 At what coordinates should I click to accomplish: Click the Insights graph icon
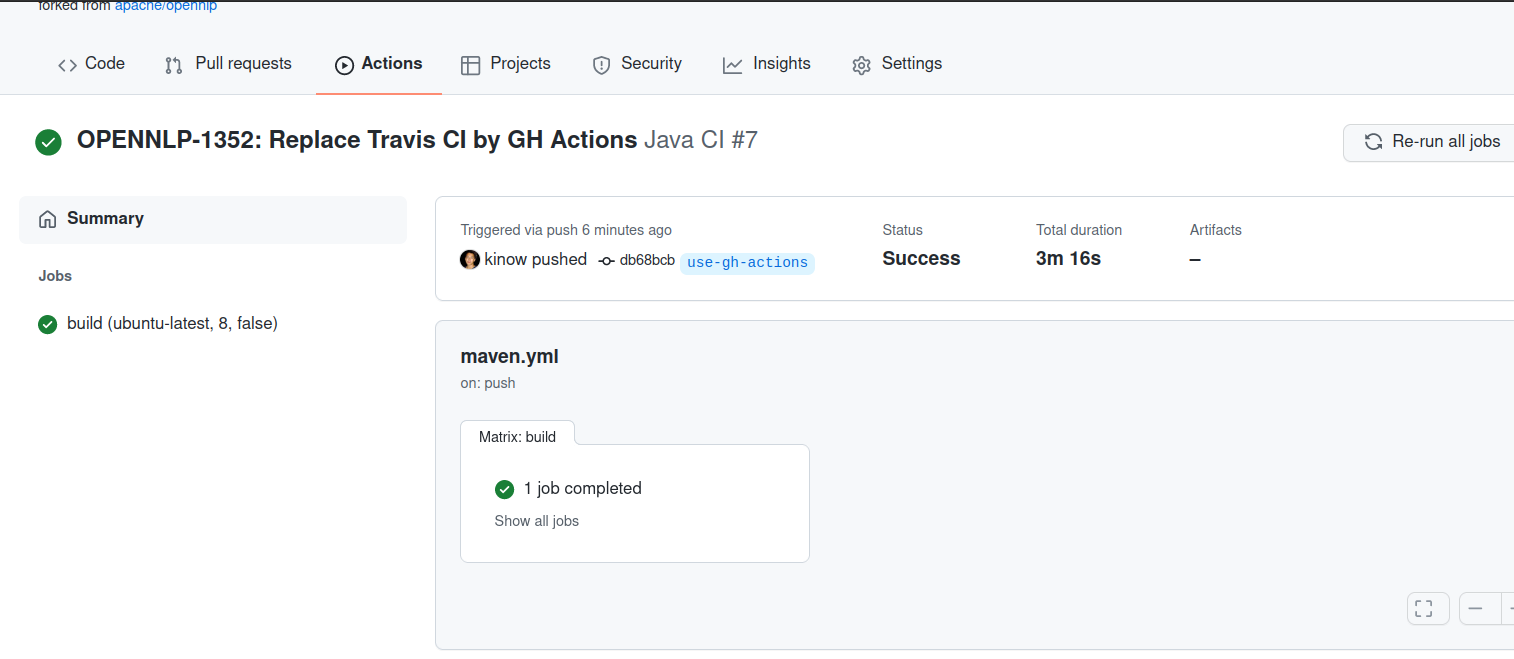[733, 65]
